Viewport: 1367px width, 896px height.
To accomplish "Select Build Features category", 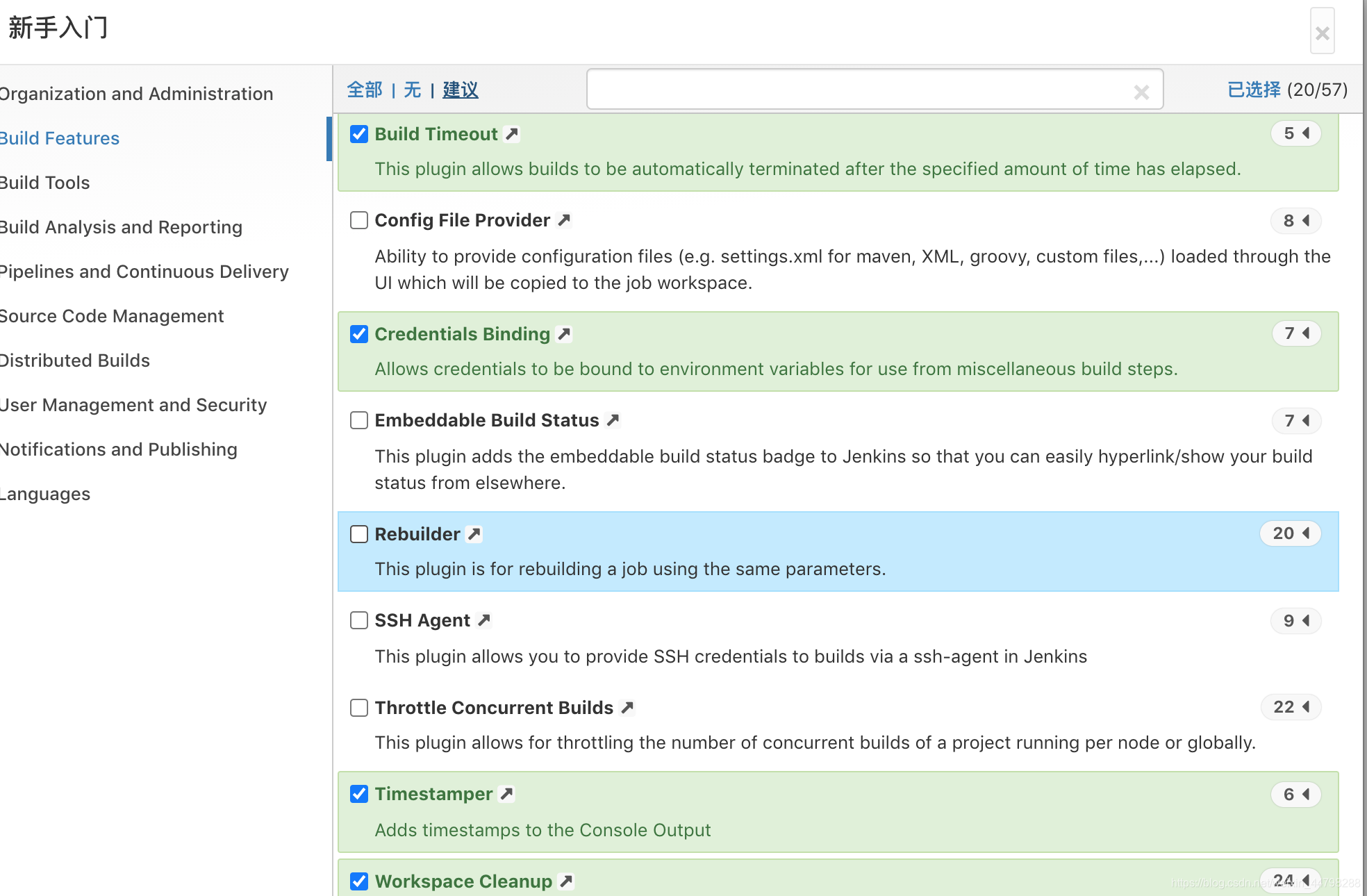I will pyautogui.click(x=60, y=138).
